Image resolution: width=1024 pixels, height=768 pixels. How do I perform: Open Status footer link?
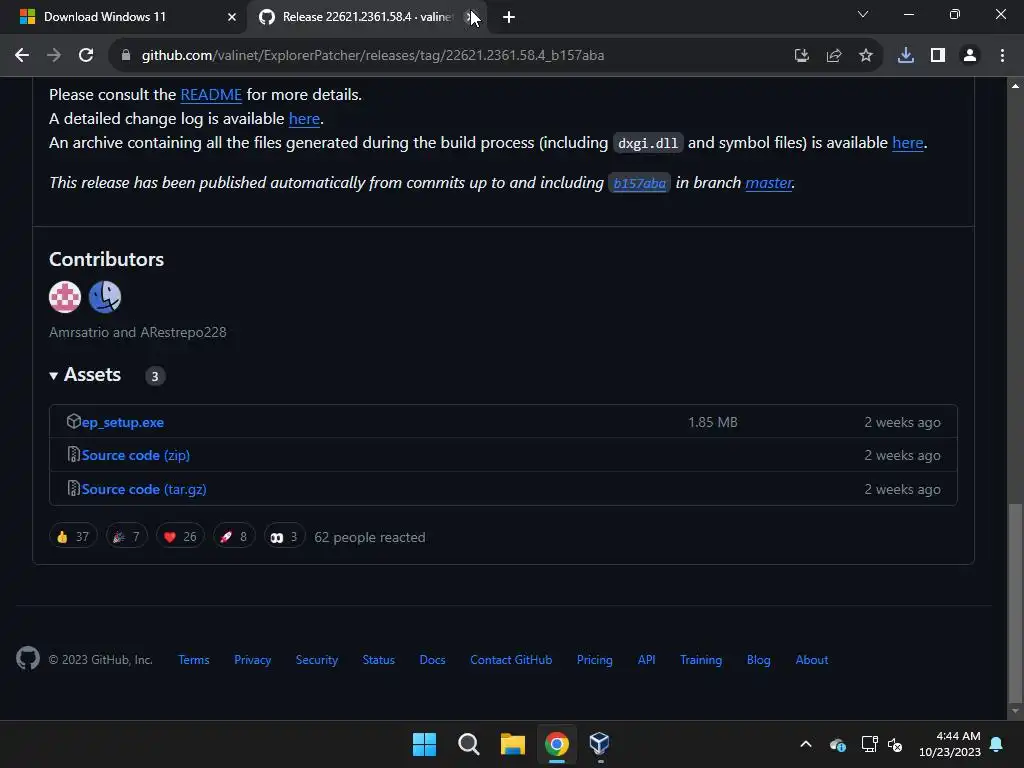379,660
